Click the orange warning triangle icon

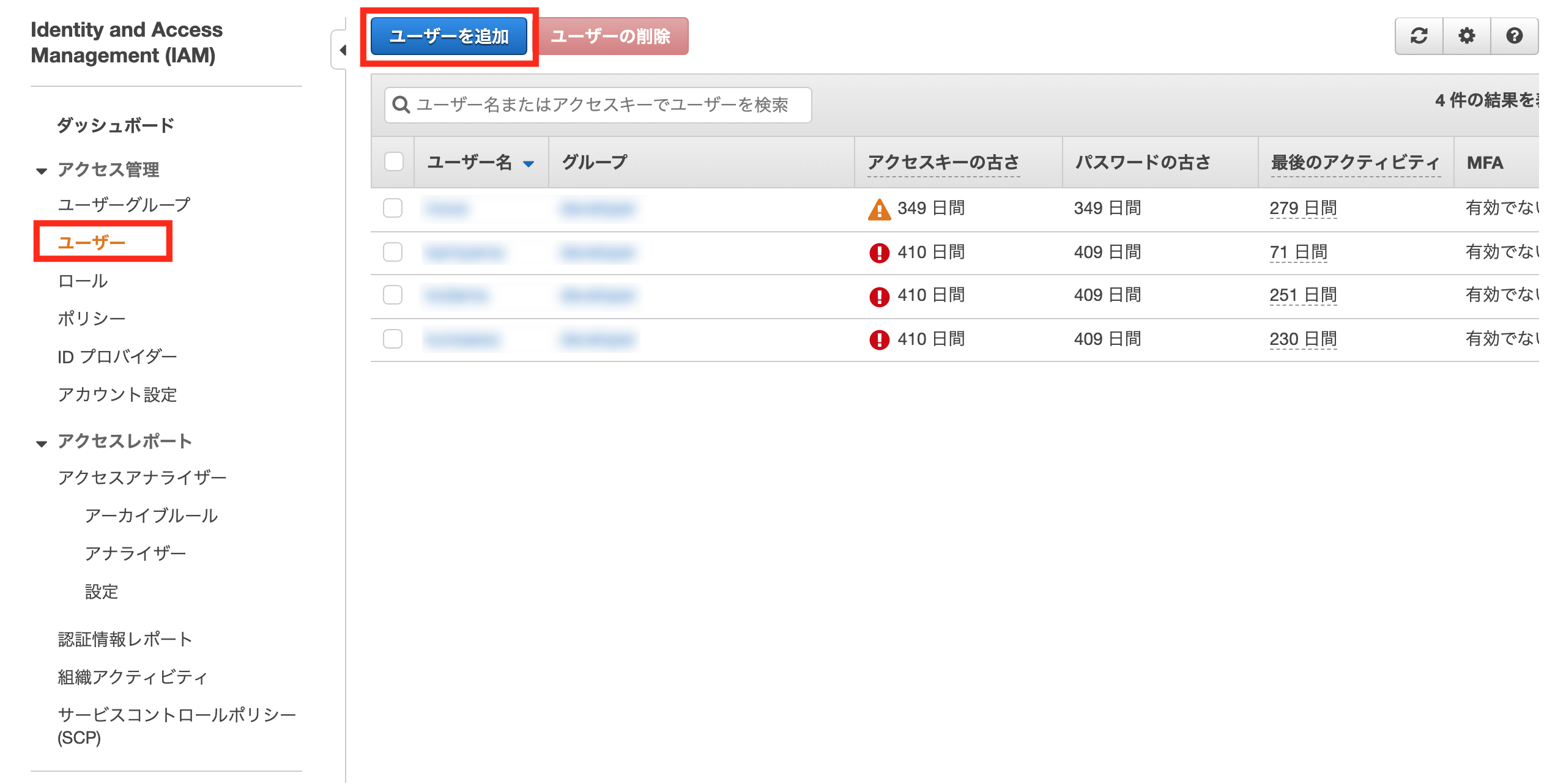(x=879, y=209)
